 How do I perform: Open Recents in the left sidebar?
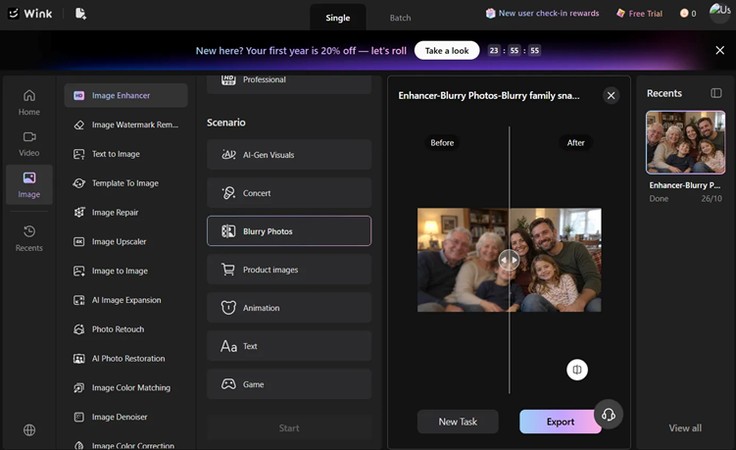29,238
